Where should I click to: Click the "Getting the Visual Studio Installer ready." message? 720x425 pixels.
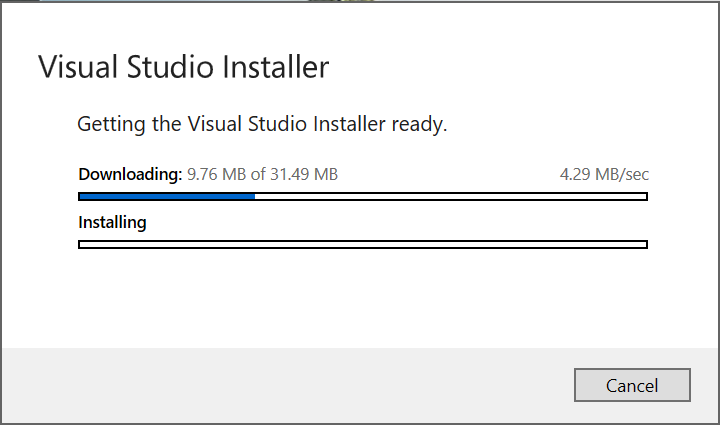click(262, 125)
